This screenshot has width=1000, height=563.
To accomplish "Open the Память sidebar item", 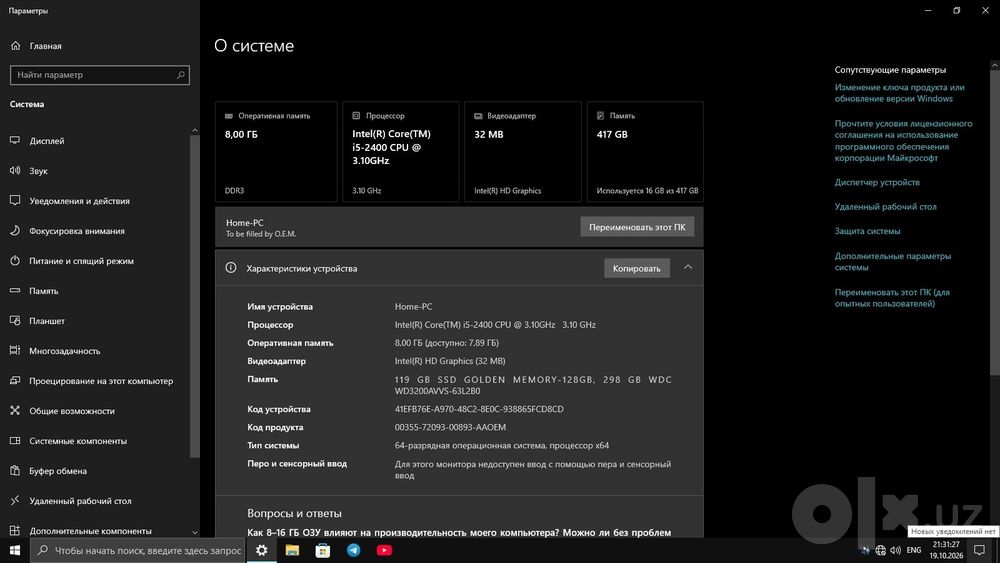I will point(43,291).
